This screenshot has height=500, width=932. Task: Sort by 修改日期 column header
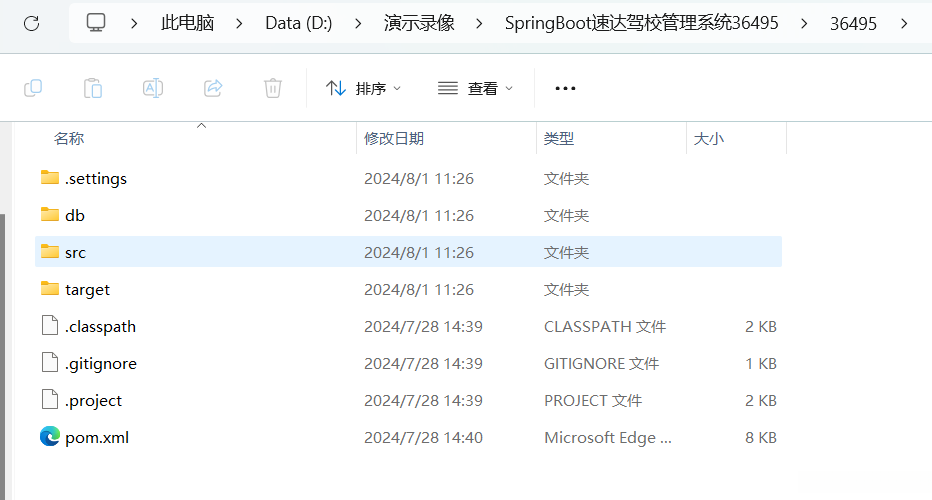(394, 139)
